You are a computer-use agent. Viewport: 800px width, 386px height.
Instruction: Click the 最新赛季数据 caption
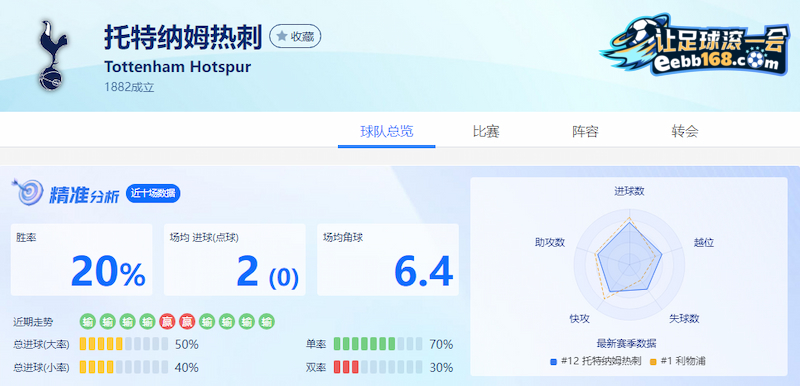click(x=626, y=343)
